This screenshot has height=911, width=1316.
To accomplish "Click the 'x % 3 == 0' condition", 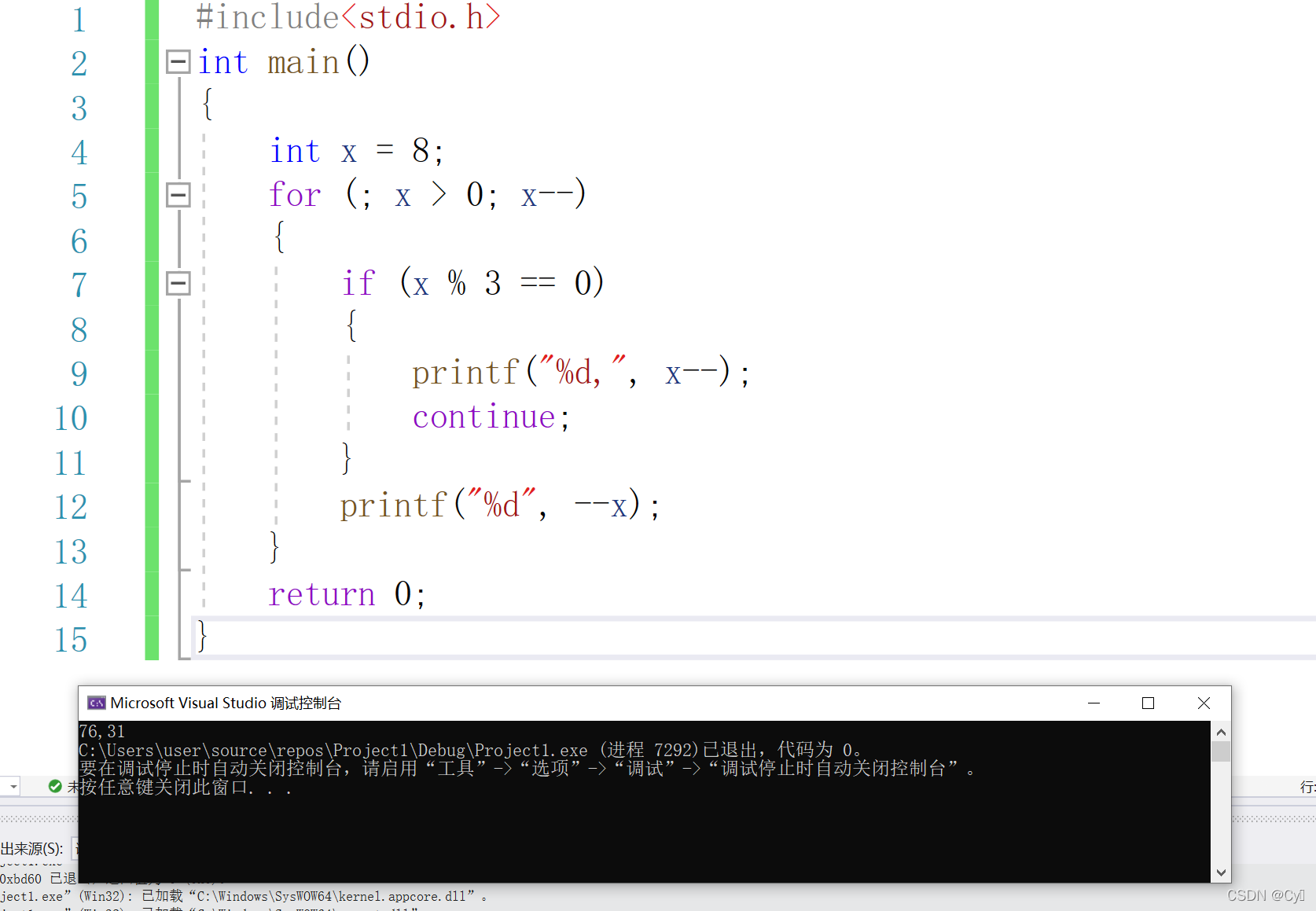I will tap(502, 283).
